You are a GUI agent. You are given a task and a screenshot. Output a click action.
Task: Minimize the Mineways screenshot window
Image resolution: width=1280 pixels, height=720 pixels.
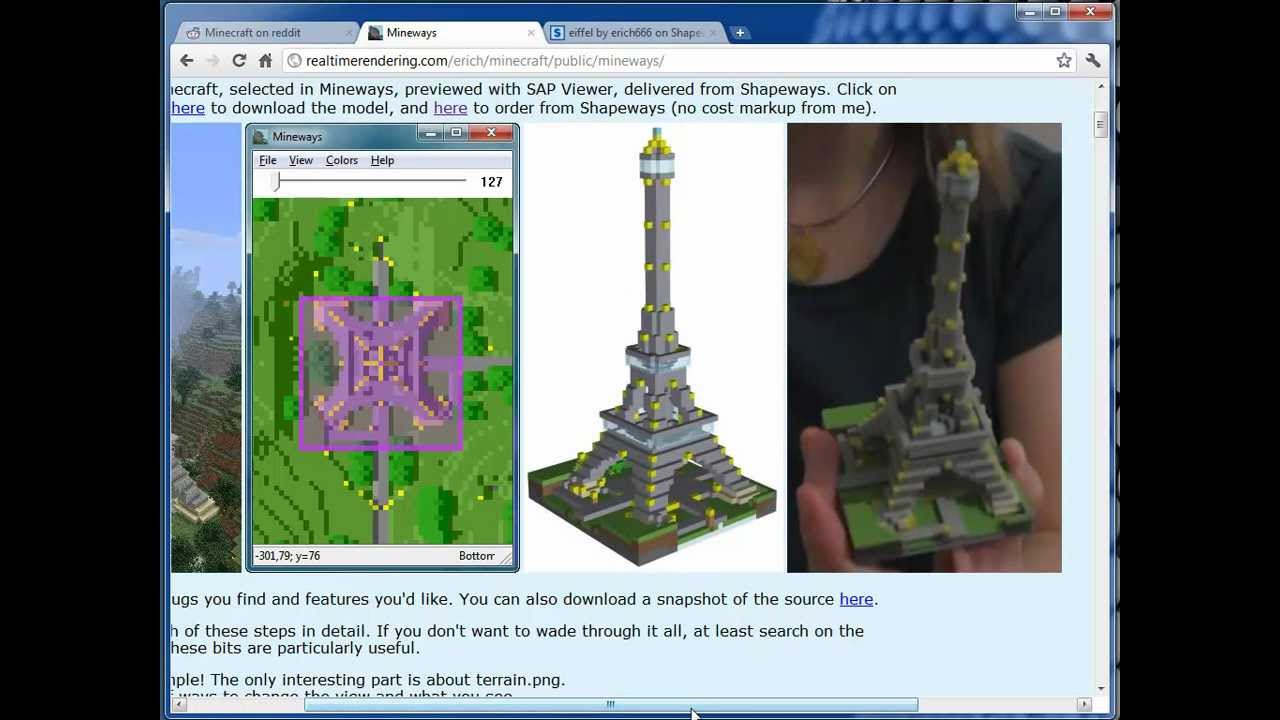coord(431,133)
